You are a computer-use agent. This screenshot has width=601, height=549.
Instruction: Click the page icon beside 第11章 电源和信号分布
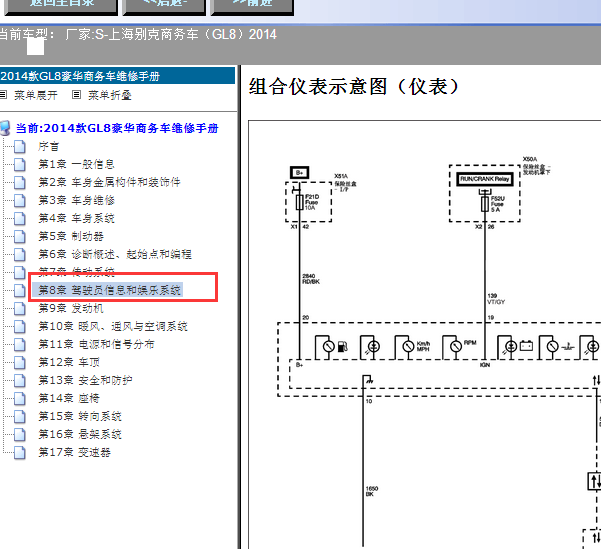click(x=20, y=344)
